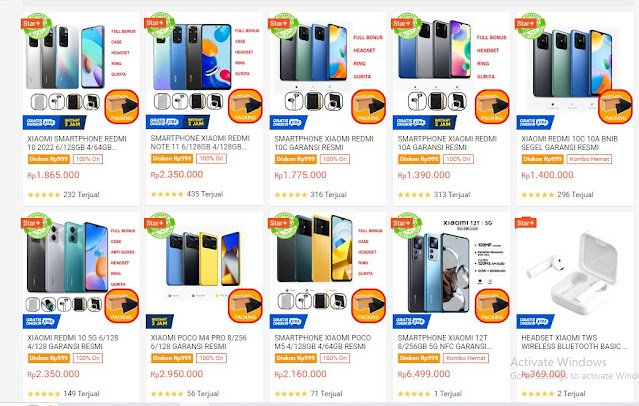Click the Instant 2 Jam badge on Poco M4 Pro

click(159, 321)
